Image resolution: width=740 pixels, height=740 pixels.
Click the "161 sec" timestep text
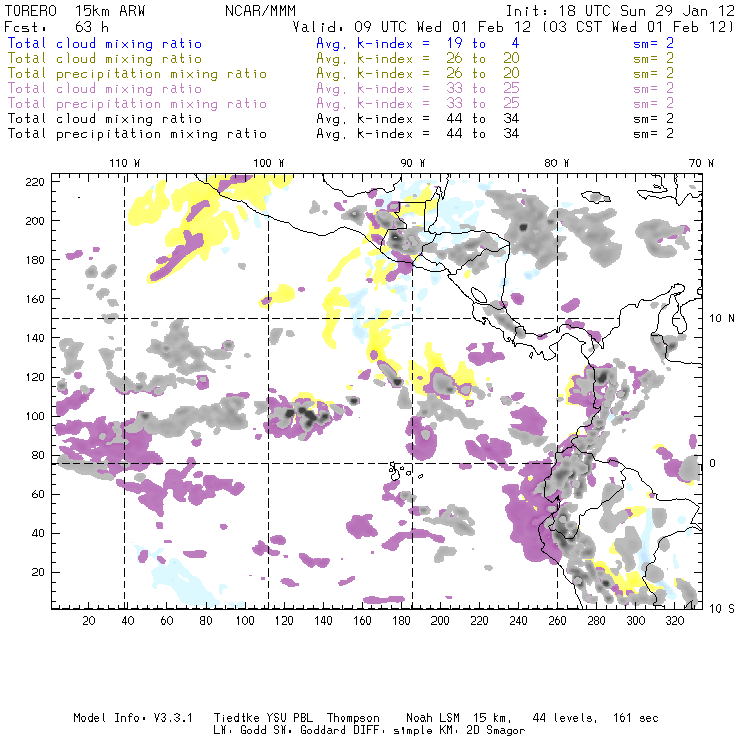(x=636, y=718)
